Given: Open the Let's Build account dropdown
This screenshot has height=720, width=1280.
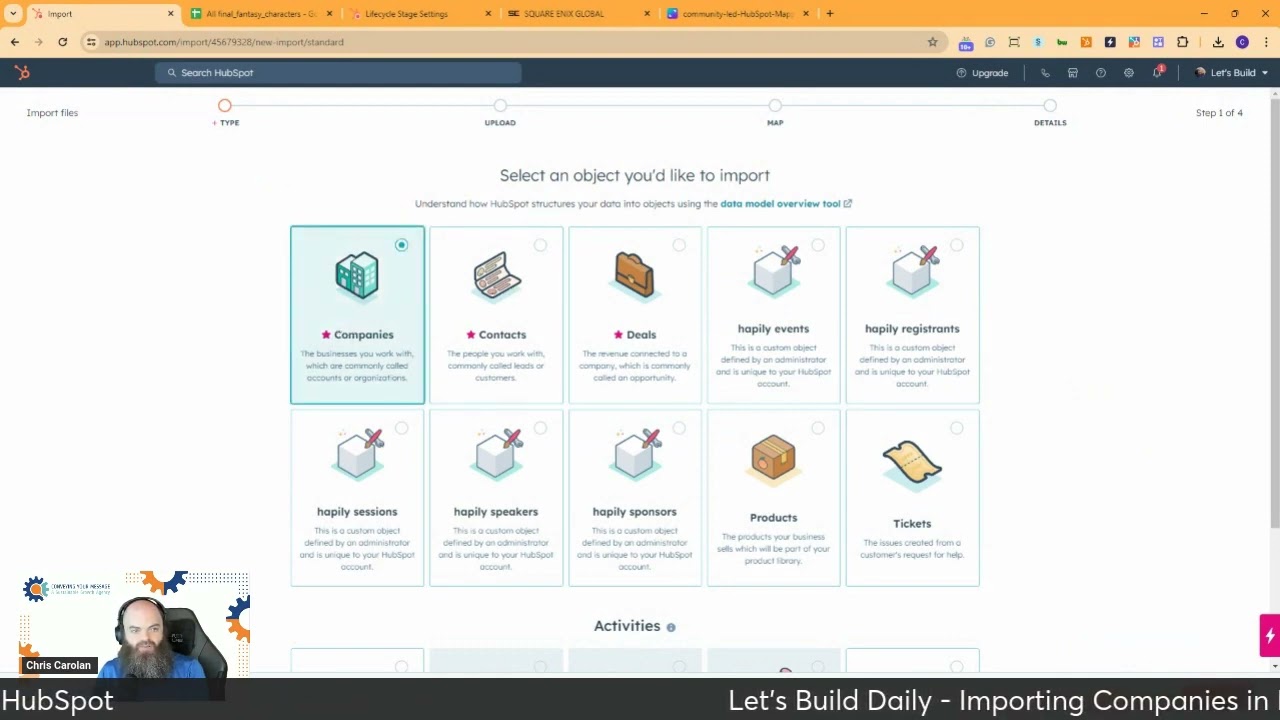Looking at the screenshot, I should click(x=1232, y=73).
